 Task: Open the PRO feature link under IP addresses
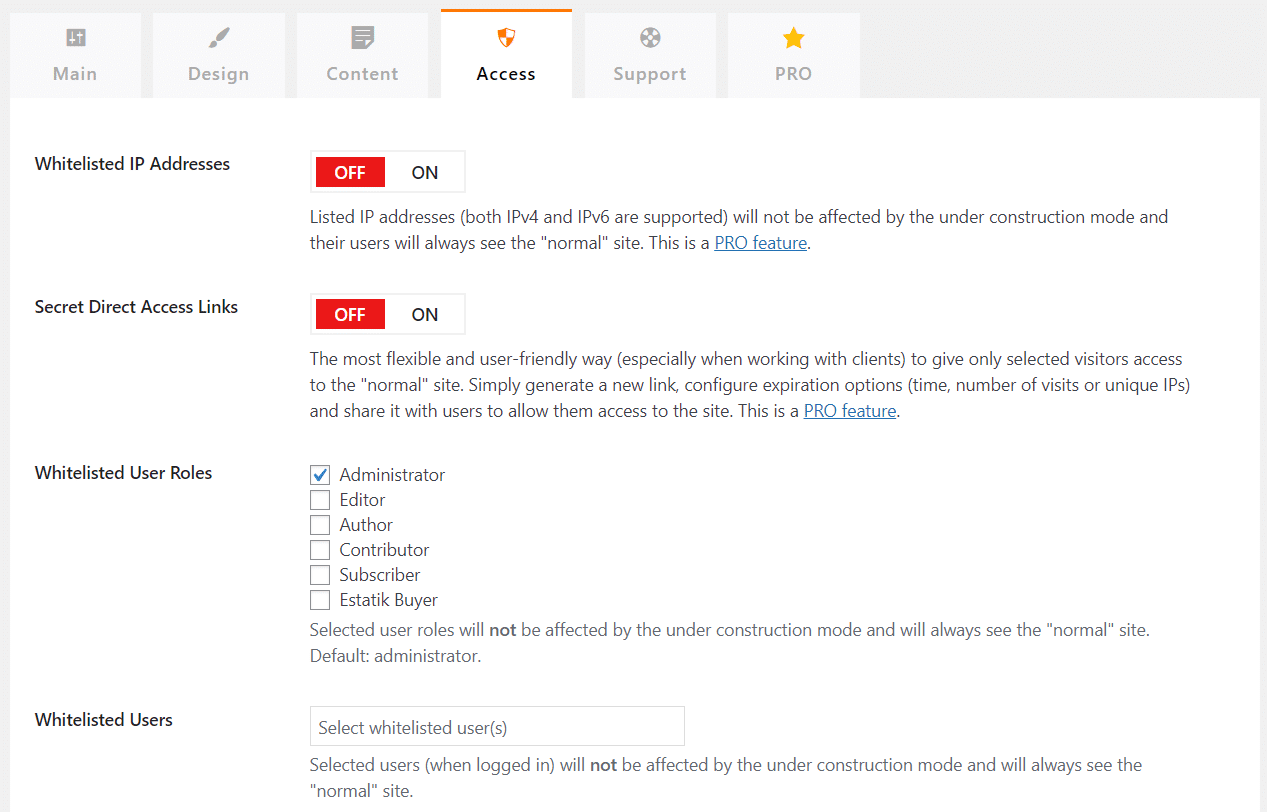click(759, 242)
